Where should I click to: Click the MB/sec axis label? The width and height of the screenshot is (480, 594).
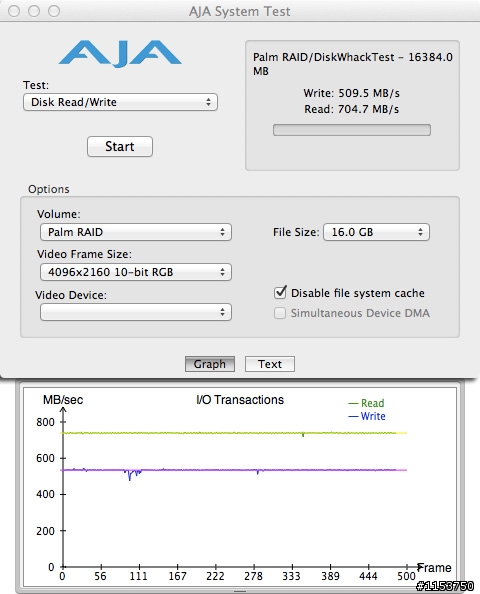(63, 400)
